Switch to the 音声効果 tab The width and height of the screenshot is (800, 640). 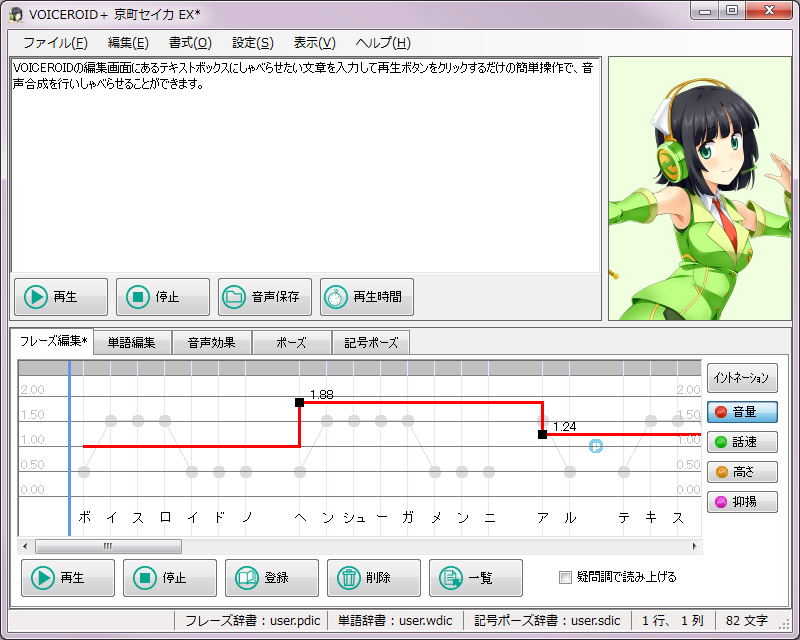[x=212, y=343]
